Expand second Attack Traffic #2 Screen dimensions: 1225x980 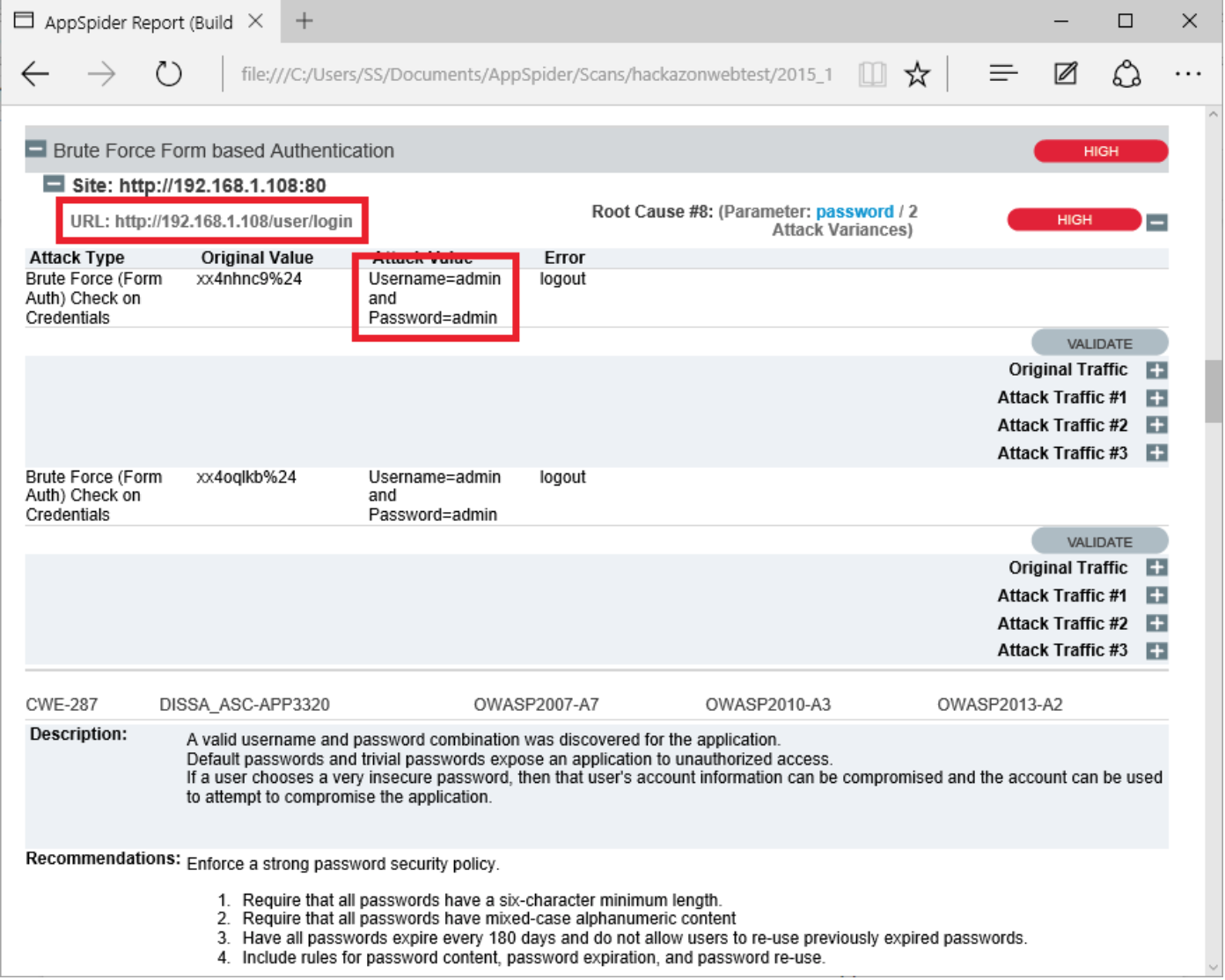coord(1157,623)
